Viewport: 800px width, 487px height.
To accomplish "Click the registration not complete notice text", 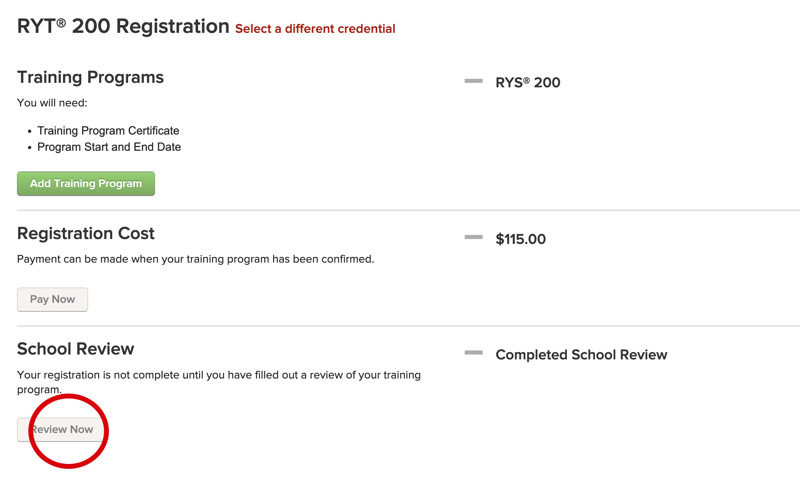I will click(x=218, y=375).
